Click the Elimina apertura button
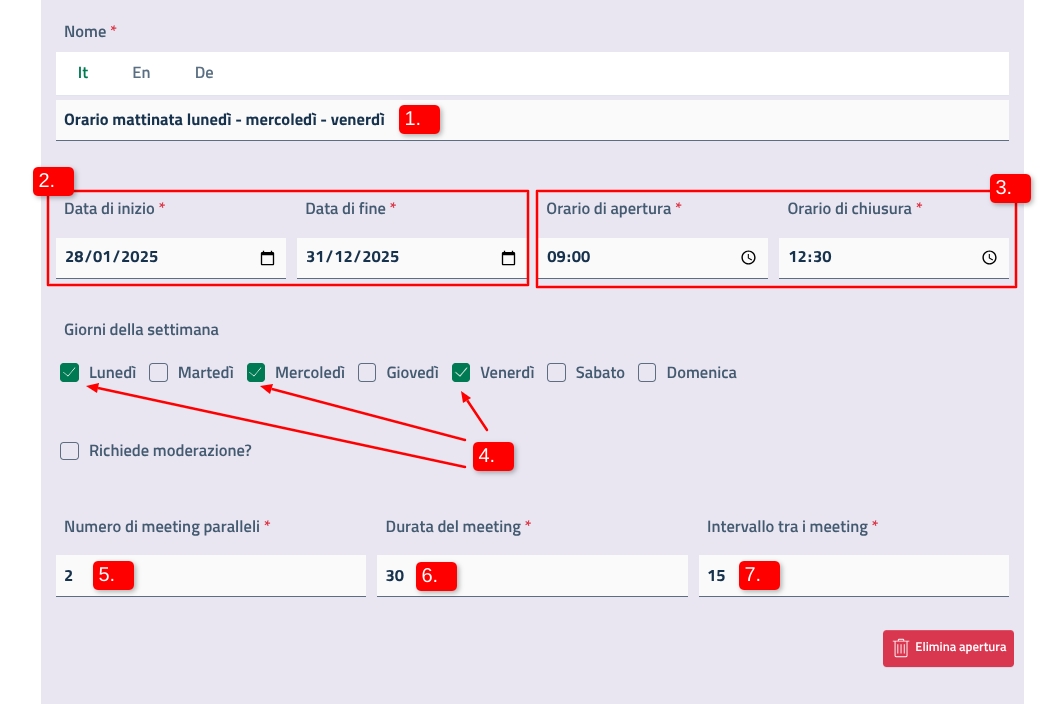The width and height of the screenshot is (1054, 704). point(948,648)
